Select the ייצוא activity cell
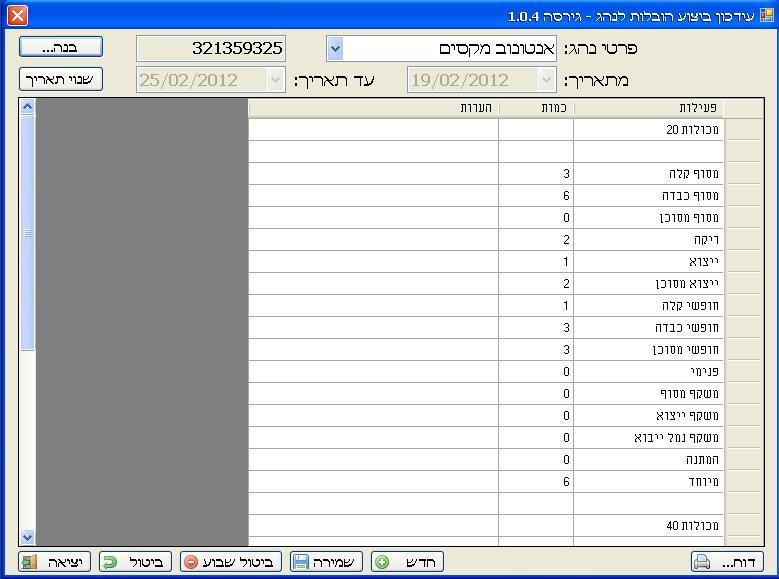 (648, 262)
